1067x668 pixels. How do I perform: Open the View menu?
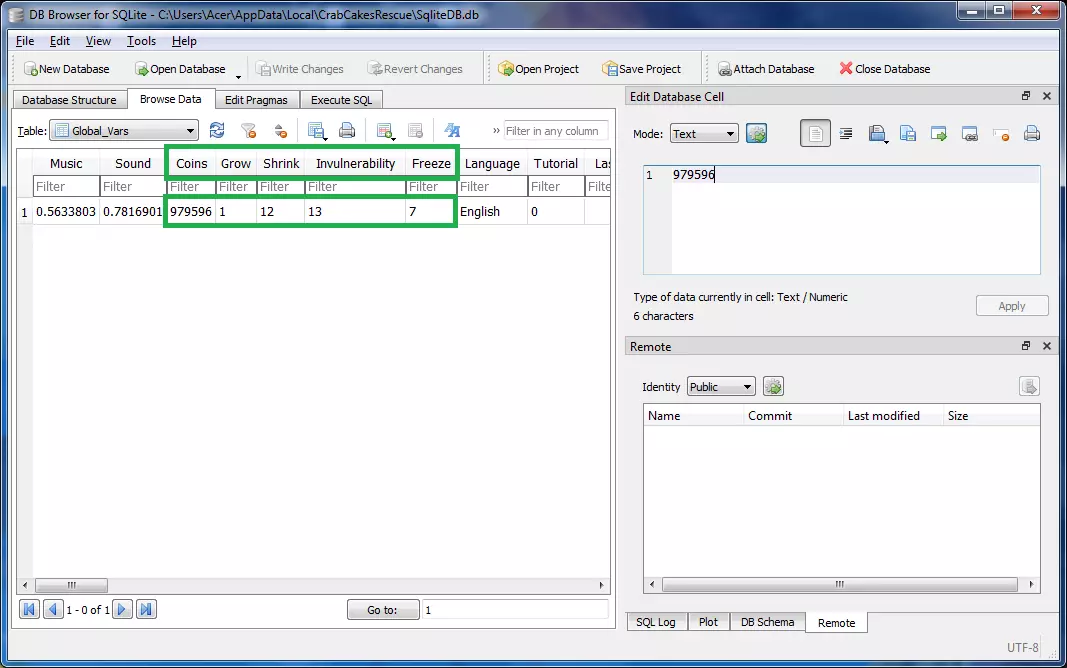(x=98, y=41)
